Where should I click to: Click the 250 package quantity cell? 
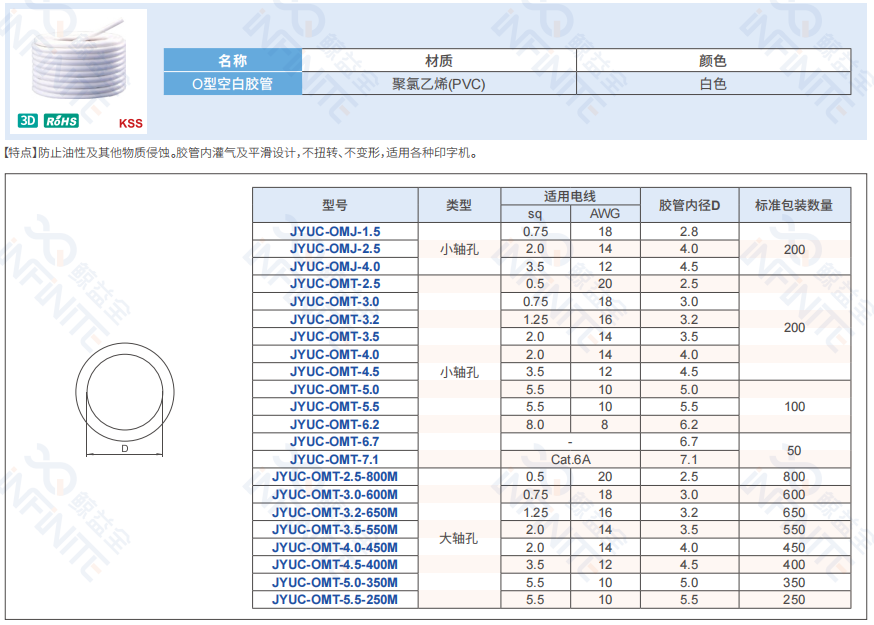click(794, 600)
